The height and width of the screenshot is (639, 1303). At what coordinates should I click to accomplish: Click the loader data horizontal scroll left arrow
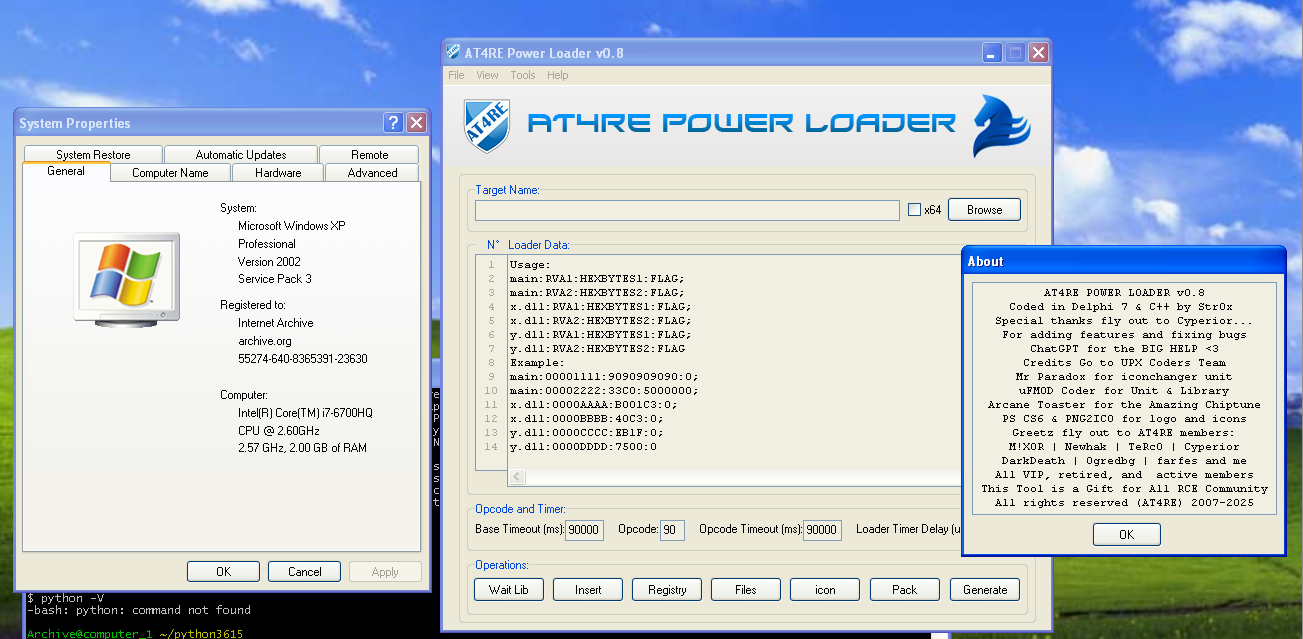(x=518, y=477)
